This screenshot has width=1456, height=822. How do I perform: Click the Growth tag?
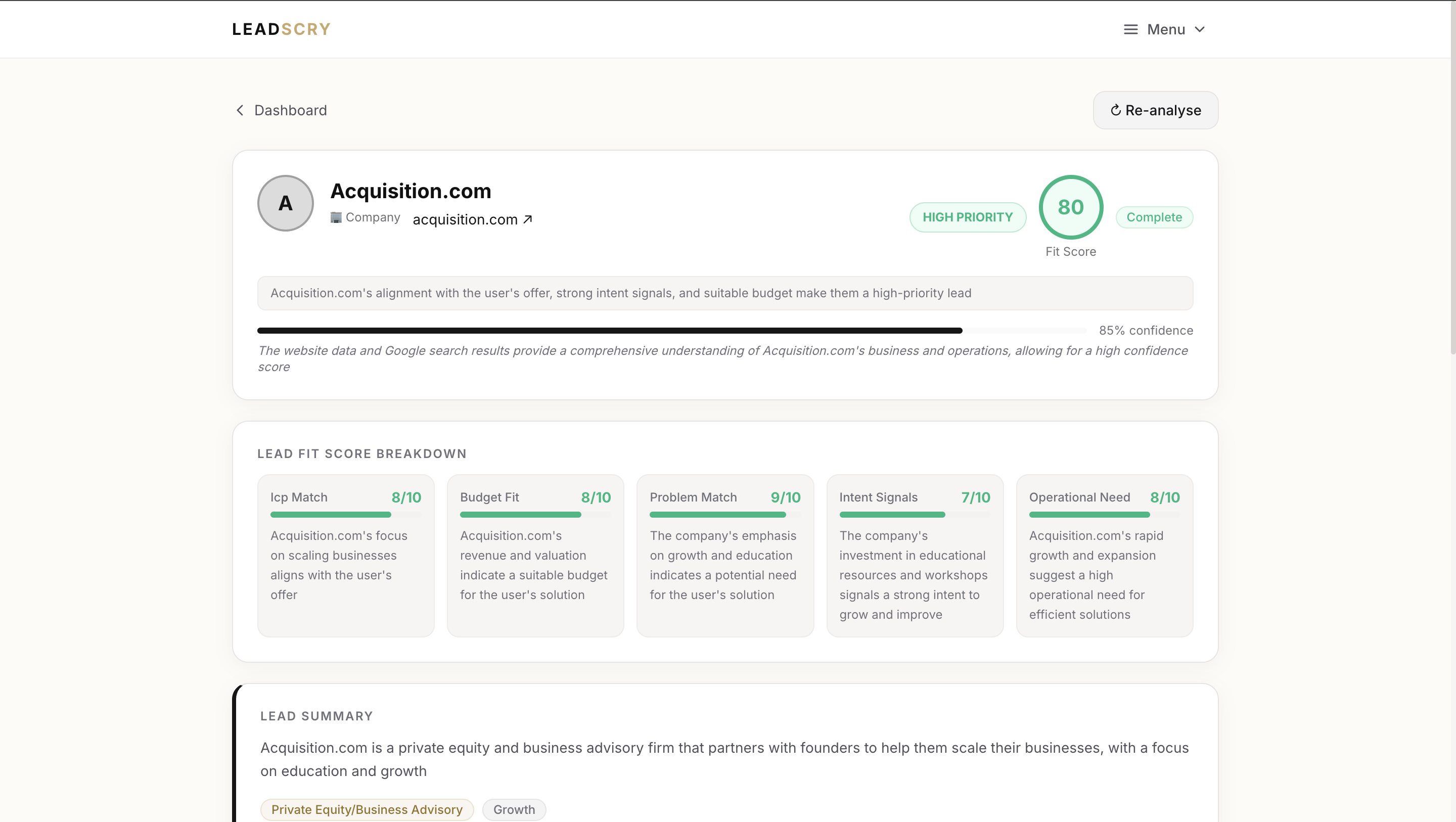tap(514, 809)
